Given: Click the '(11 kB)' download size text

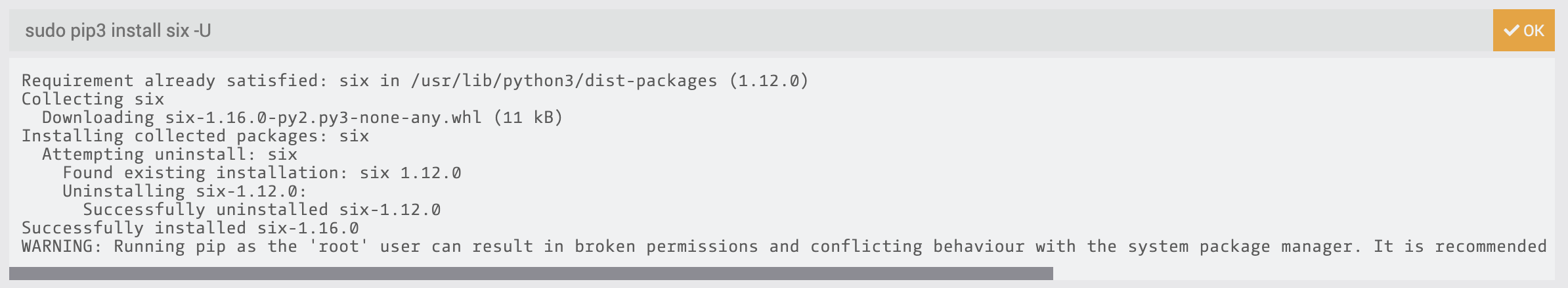Looking at the screenshot, I should click(529, 118).
